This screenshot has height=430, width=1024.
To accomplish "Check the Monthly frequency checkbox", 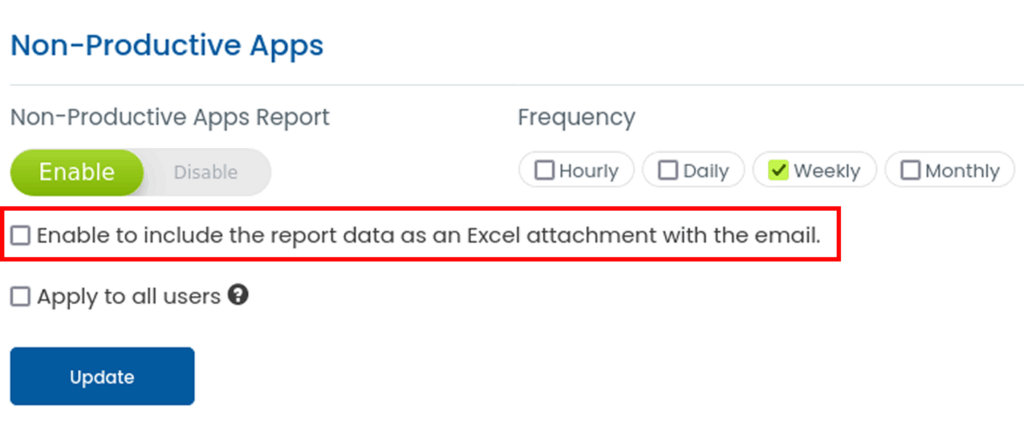I will coord(910,171).
